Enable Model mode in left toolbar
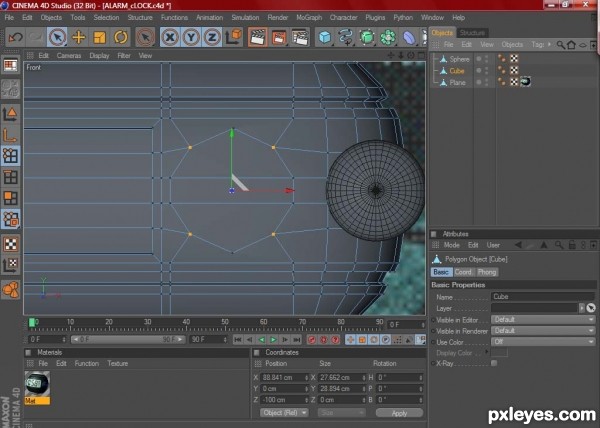Screen dimensions: 600x428 tap(10, 114)
